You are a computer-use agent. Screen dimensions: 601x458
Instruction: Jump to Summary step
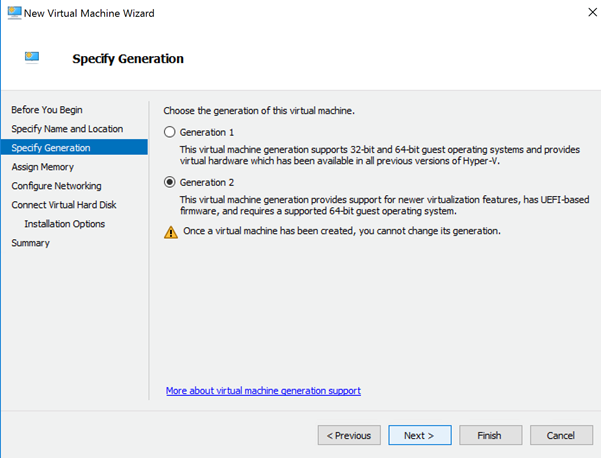(30, 243)
